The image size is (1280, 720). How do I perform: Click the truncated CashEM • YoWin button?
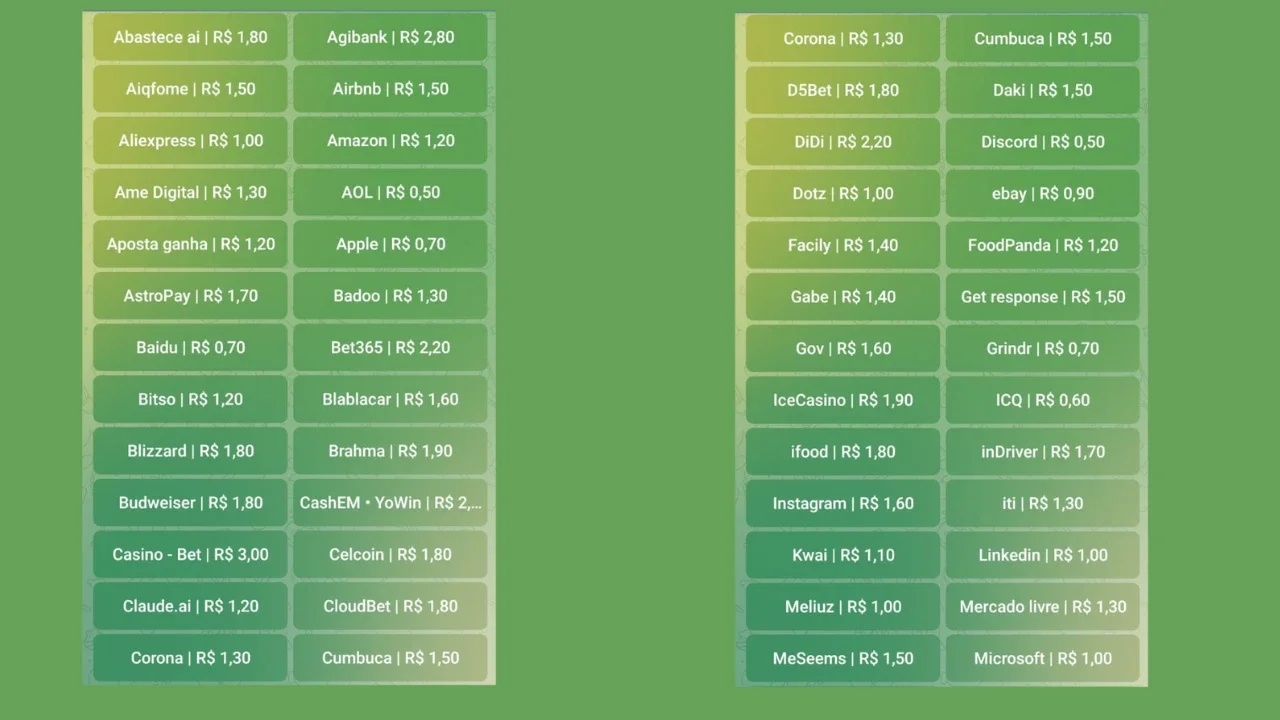click(x=390, y=503)
